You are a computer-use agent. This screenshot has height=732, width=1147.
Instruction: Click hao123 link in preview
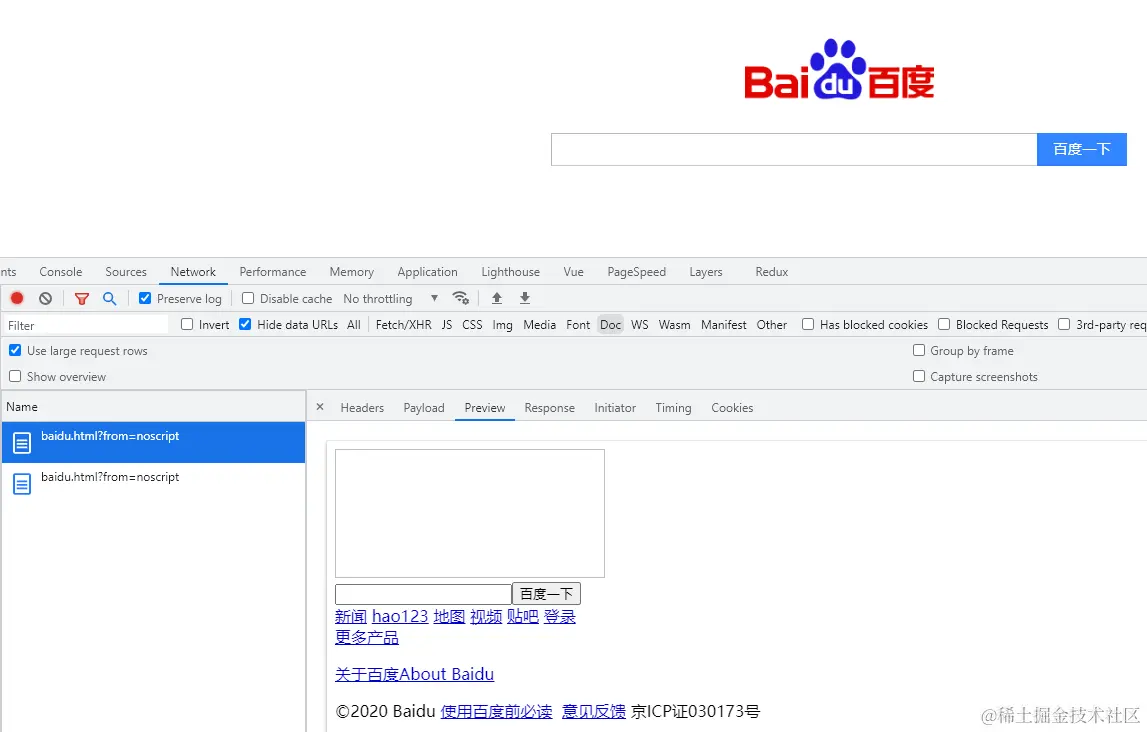click(400, 616)
